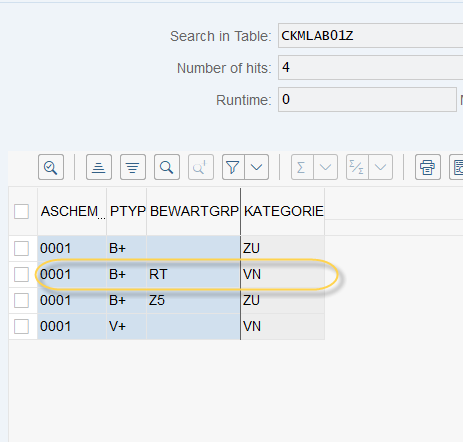Click the KATEGORIE column header
This screenshot has height=442, width=463.
(283, 211)
